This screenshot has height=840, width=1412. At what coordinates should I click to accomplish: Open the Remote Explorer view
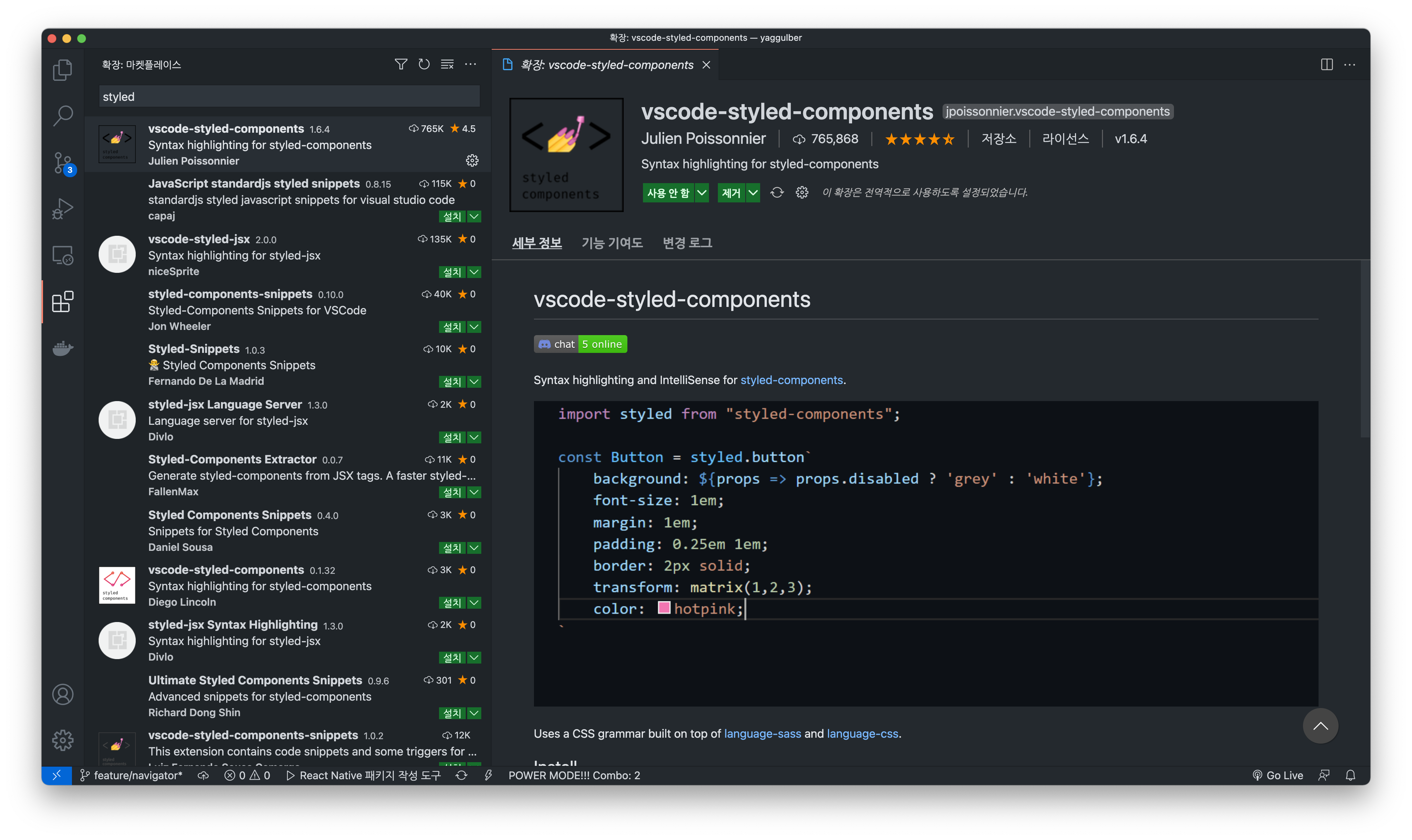62,255
